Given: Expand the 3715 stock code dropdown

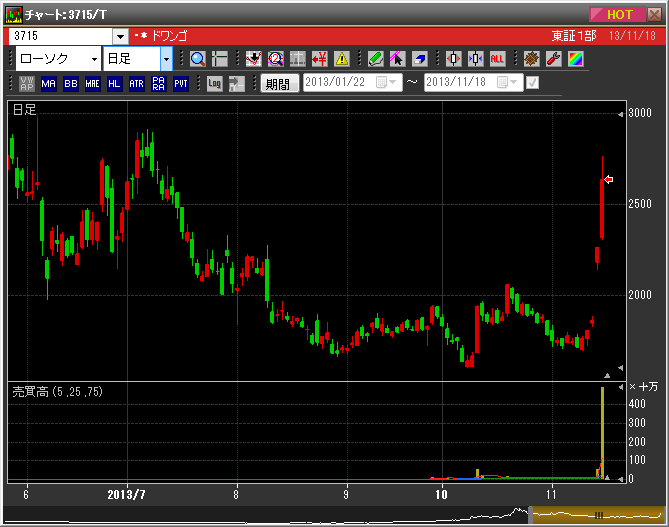Looking at the screenshot, I should pos(120,36).
